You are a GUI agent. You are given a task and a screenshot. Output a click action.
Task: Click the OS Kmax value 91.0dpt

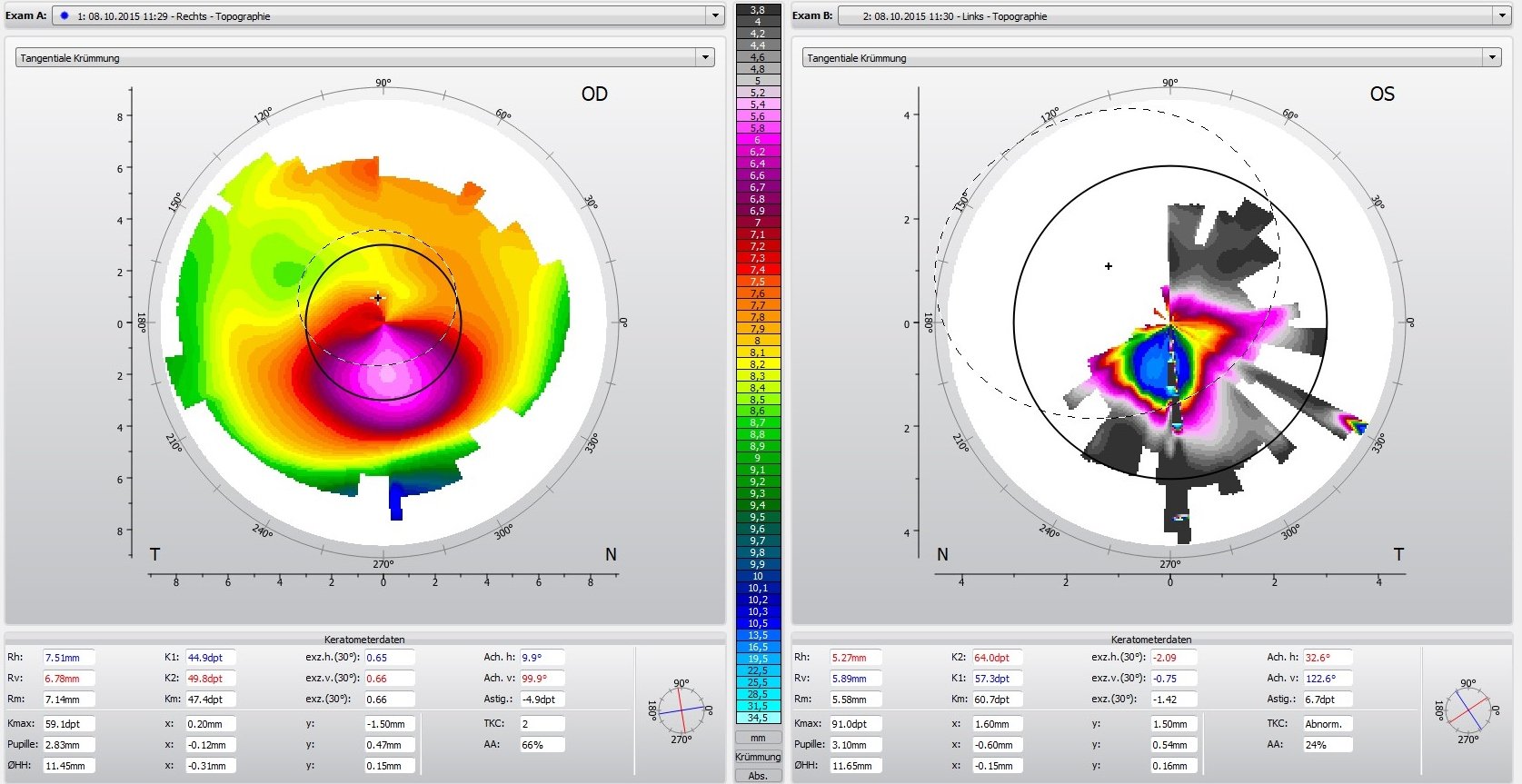point(855,724)
